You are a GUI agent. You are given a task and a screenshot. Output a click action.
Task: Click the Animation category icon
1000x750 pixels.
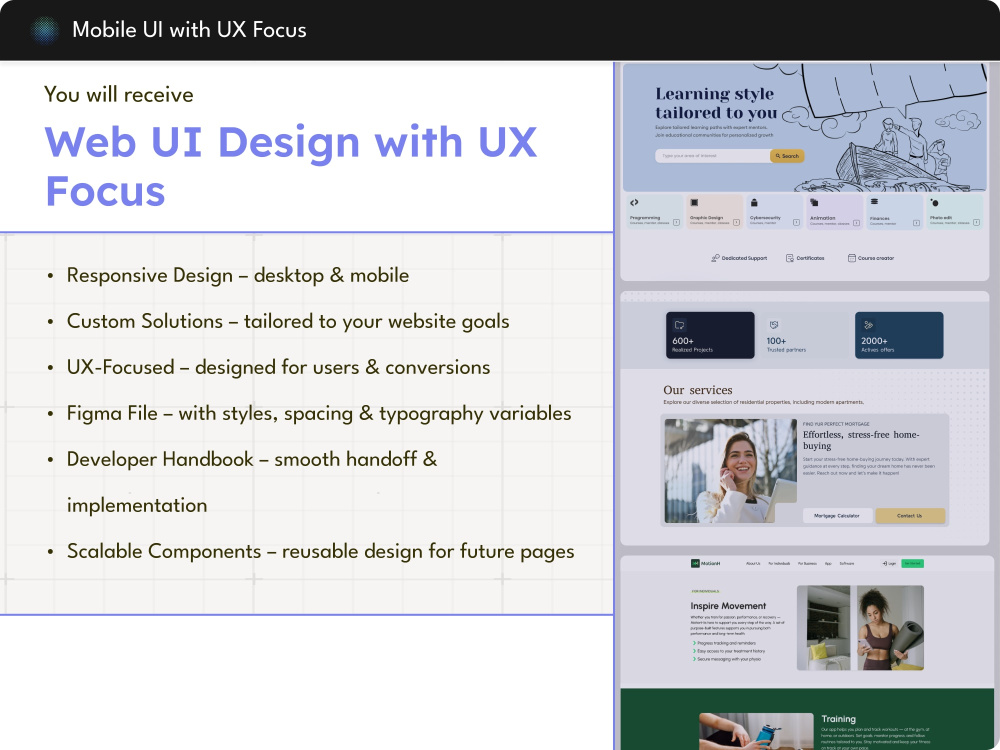point(814,203)
